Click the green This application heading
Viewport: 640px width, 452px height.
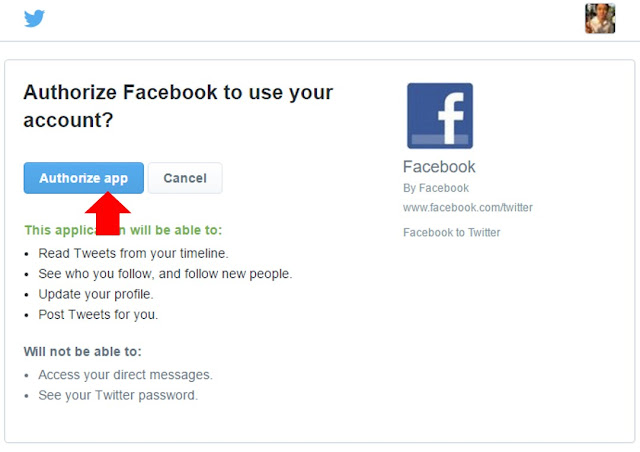pyautogui.click(x=123, y=230)
